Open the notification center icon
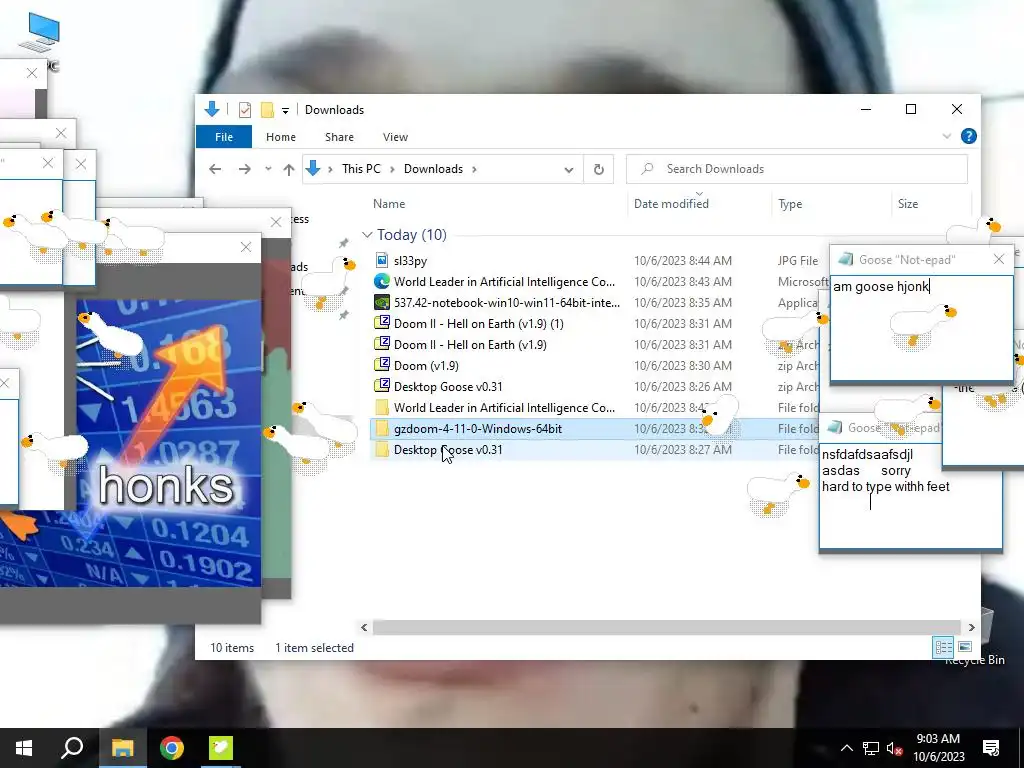 (x=991, y=748)
